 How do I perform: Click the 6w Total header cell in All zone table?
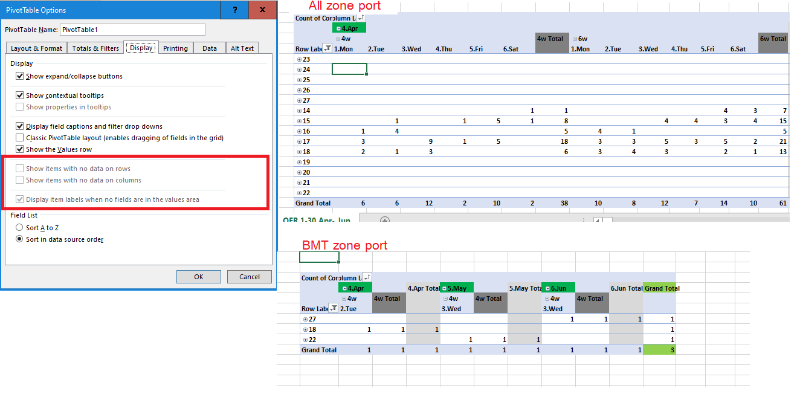click(x=773, y=43)
